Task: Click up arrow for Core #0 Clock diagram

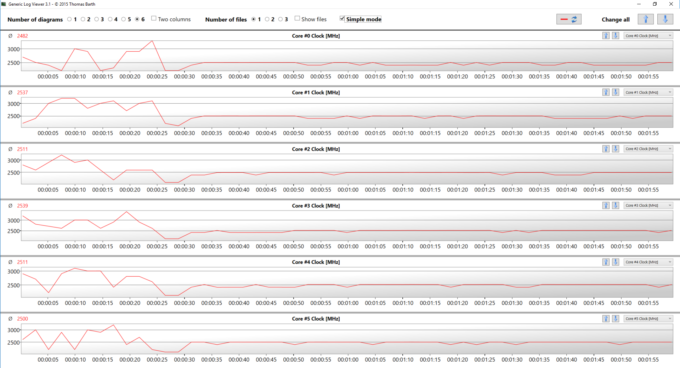Action: tap(606, 36)
